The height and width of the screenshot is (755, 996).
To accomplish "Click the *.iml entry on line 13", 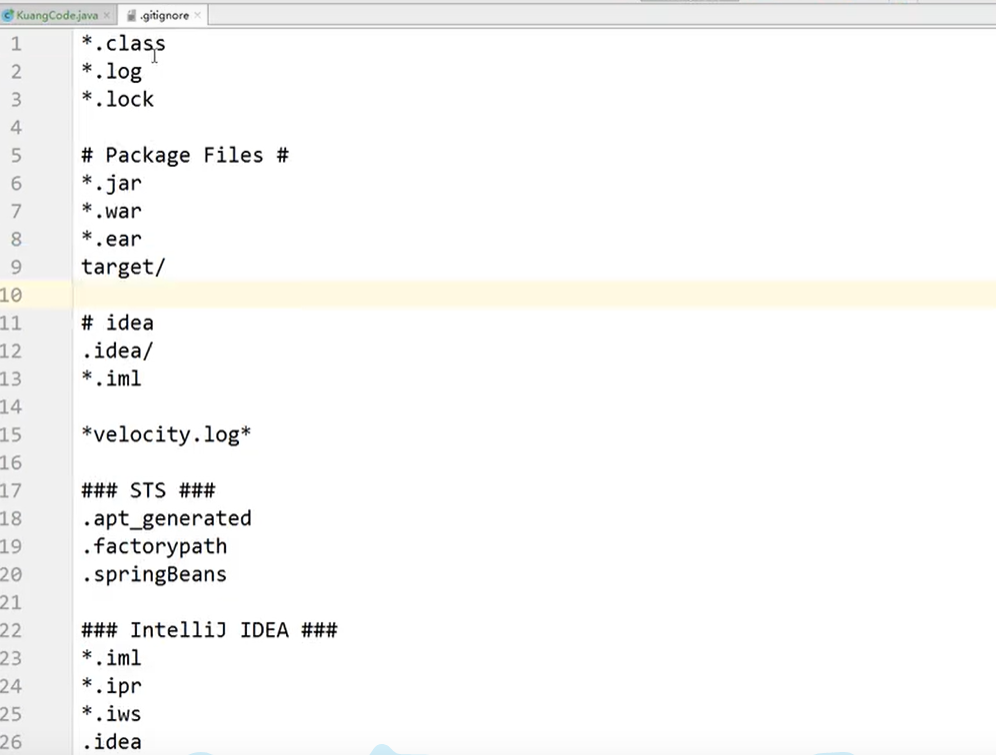I will click(x=112, y=378).
